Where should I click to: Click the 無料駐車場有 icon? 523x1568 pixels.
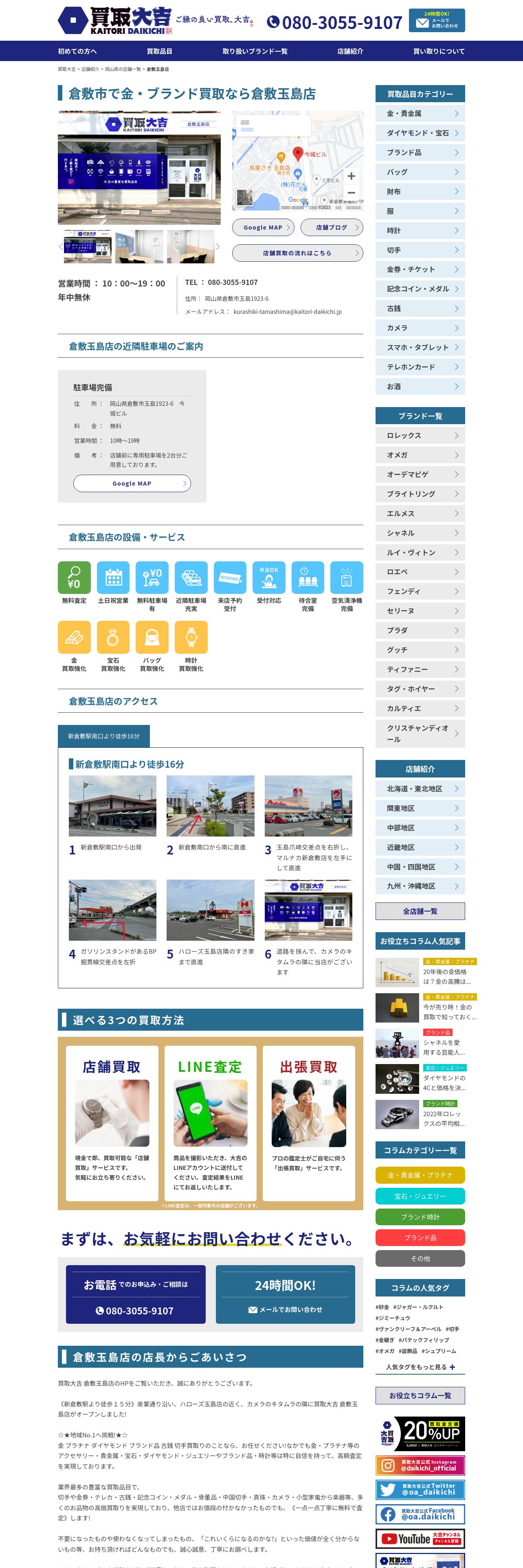[x=152, y=577]
